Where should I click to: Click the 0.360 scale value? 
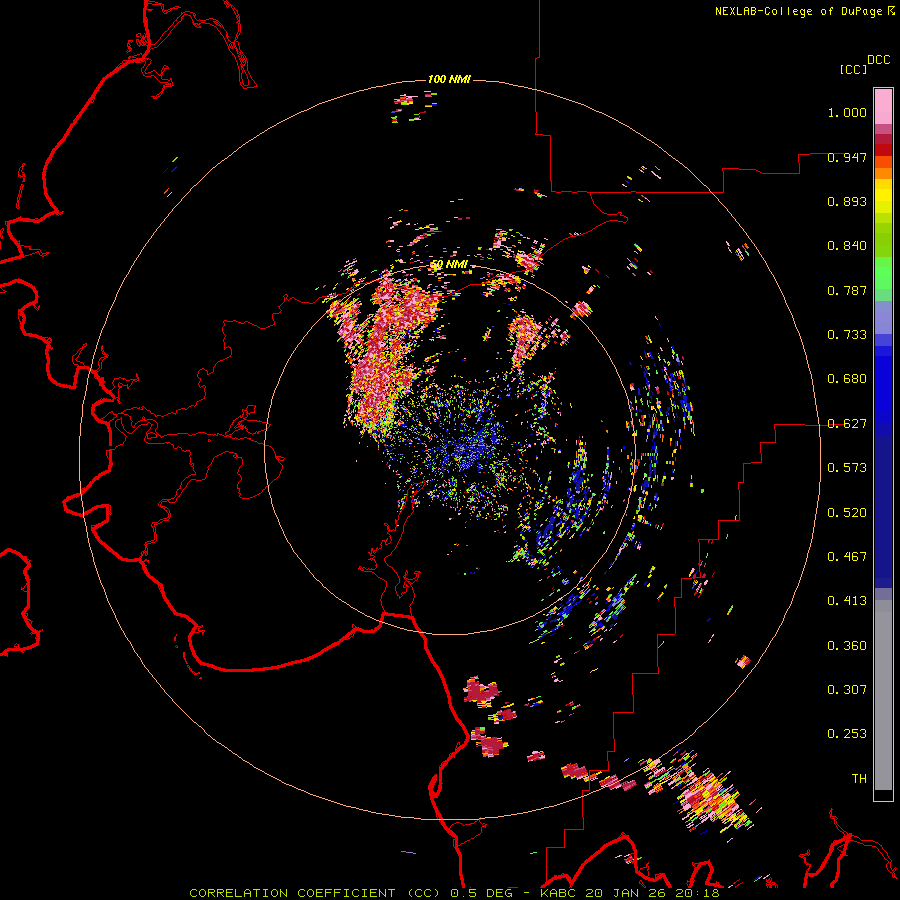point(847,646)
